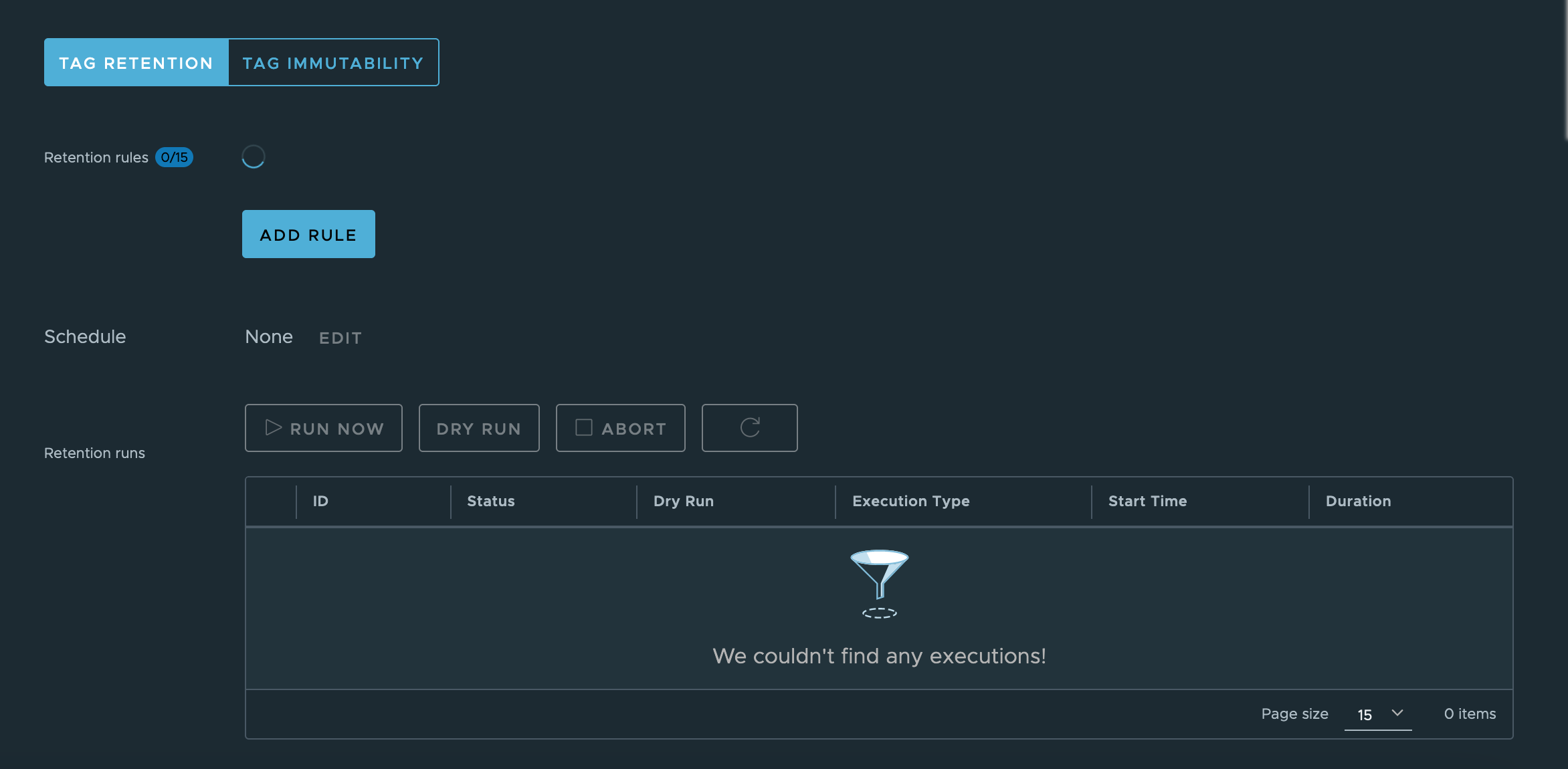Select 15 in the Page size selector

click(x=1365, y=713)
